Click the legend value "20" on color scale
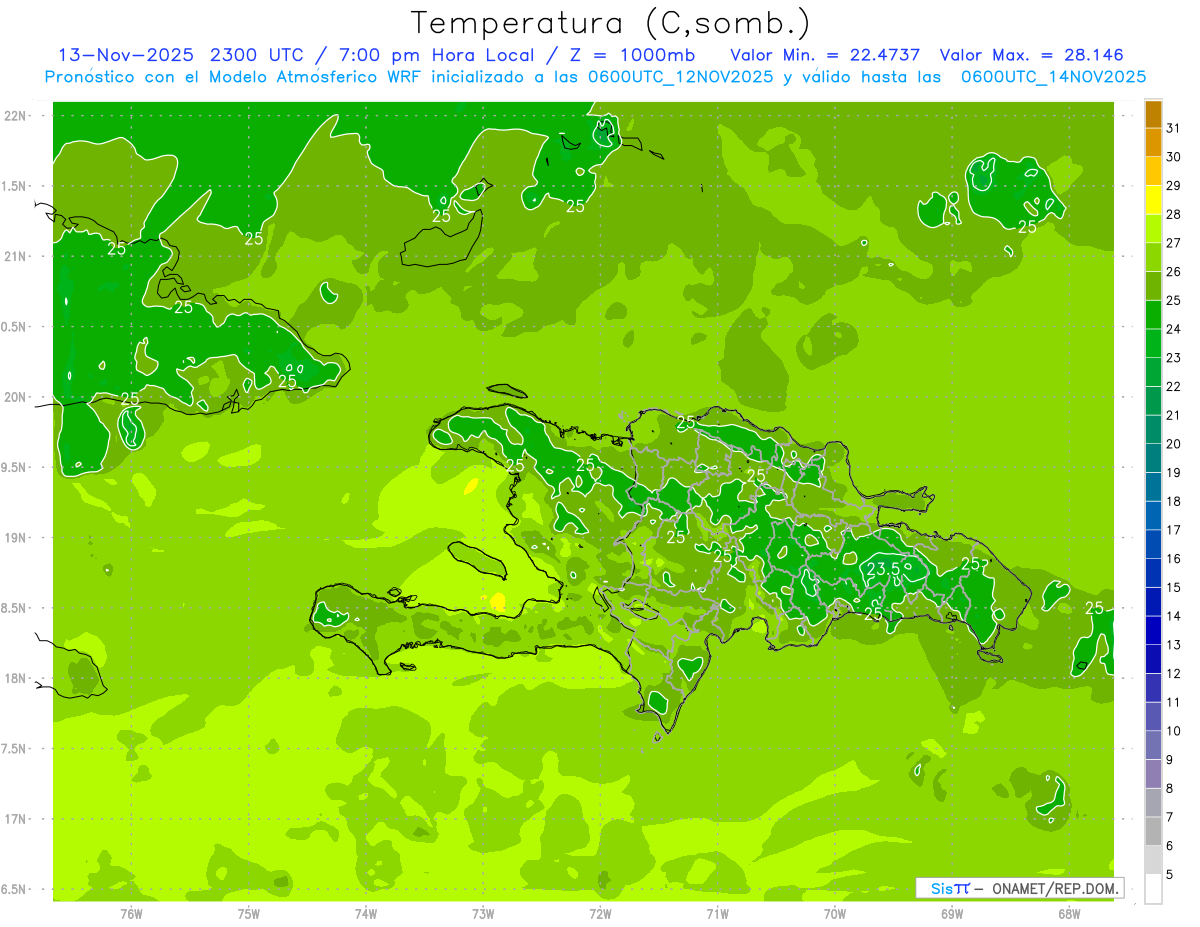 point(1174,444)
